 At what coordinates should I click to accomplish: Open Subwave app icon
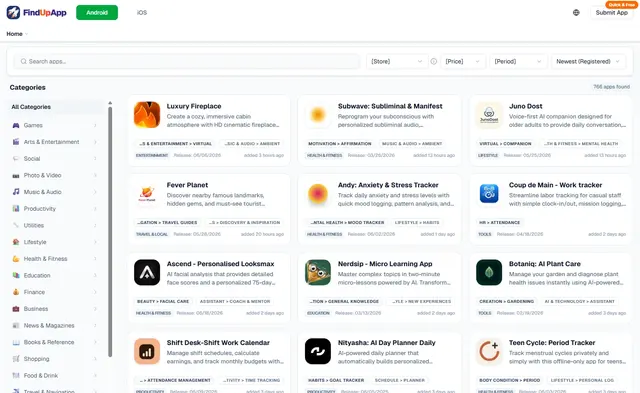[318, 115]
